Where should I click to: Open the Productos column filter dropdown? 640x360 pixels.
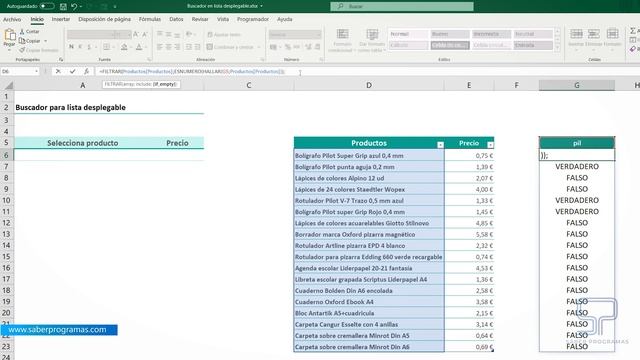pyautogui.click(x=440, y=145)
